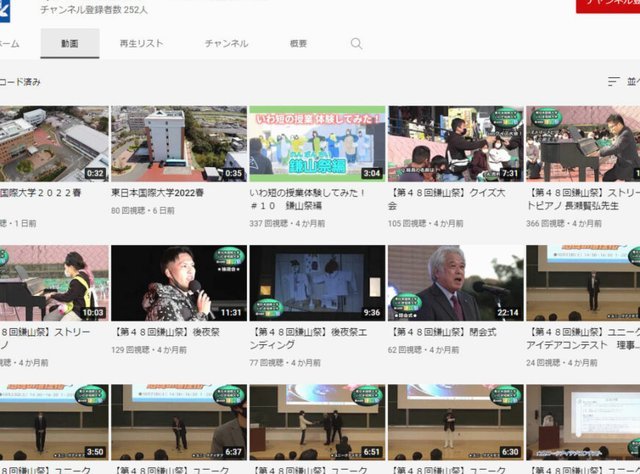Screen dimensions: 640x474
Task: Open the アップロード済み uploads filter
Action: click(20, 82)
